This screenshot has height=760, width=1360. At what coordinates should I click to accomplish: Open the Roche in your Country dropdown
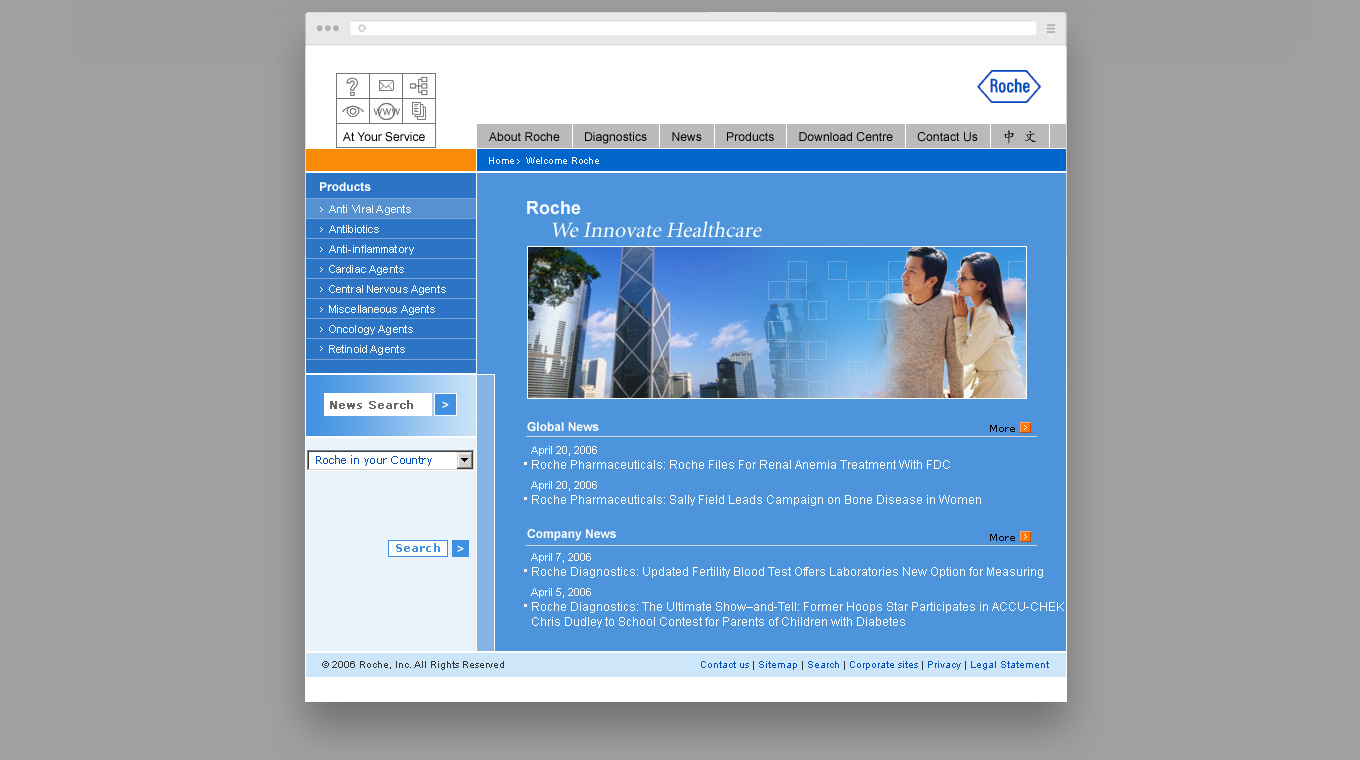pyautogui.click(x=464, y=460)
